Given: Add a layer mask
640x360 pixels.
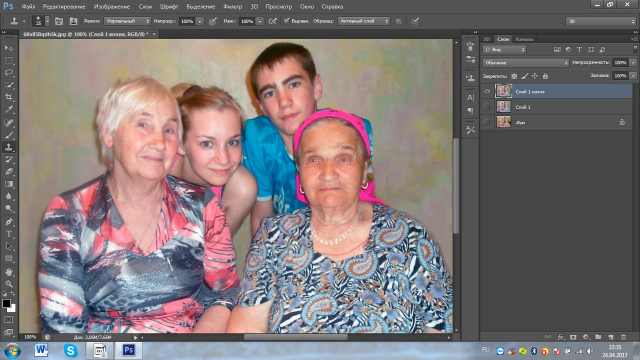Looking at the screenshot, I should [573, 337].
